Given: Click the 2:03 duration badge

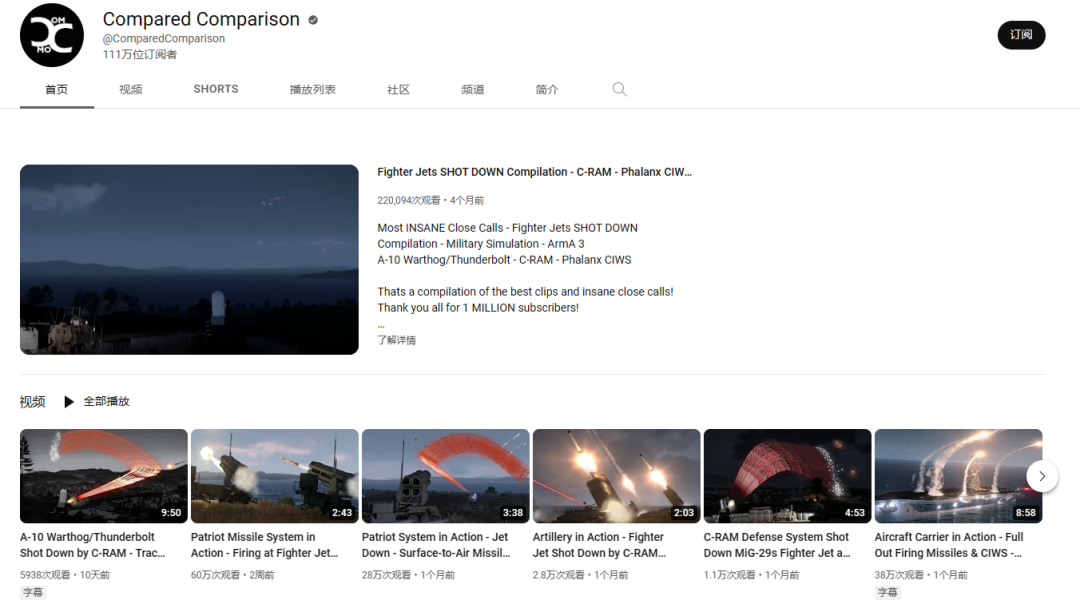Looking at the screenshot, I should (684, 513).
